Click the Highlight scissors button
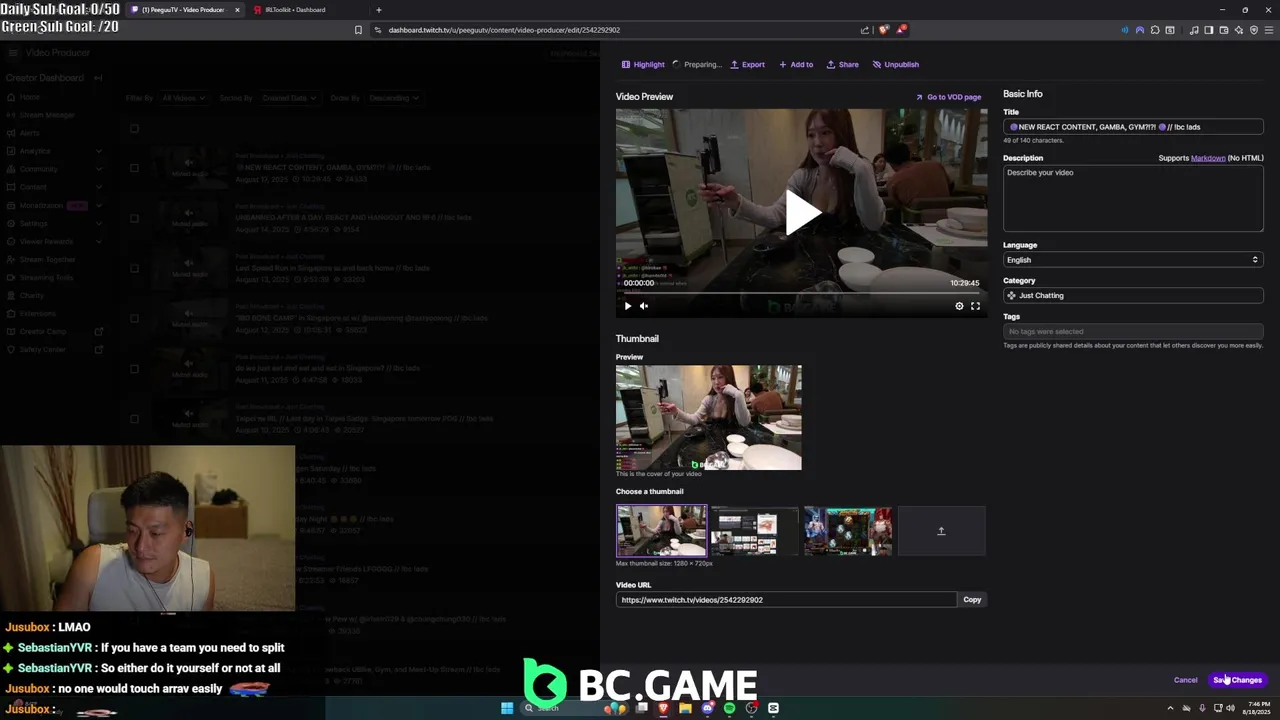This screenshot has height=720, width=1280. coord(643,64)
